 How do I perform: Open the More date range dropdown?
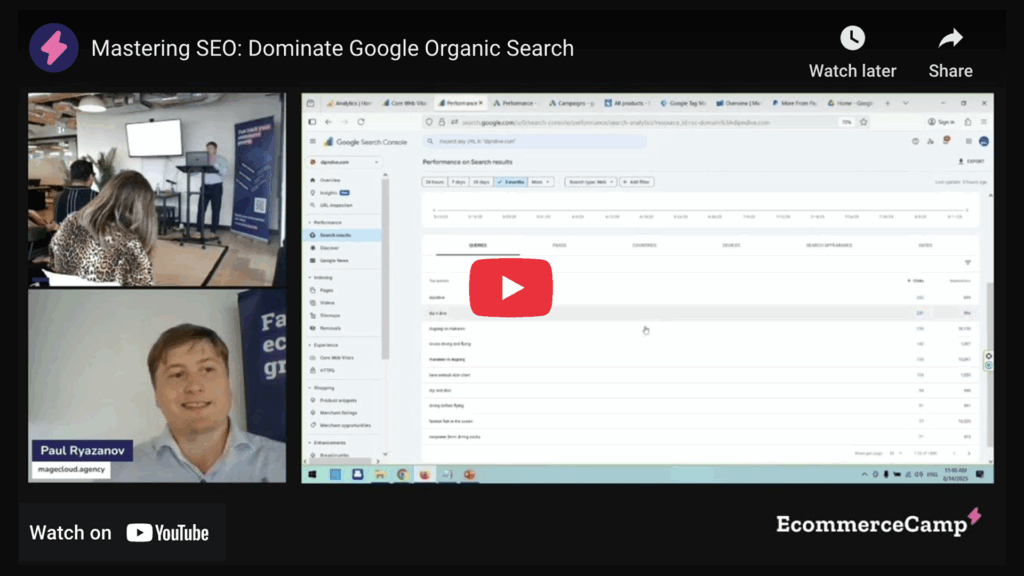[x=541, y=182]
